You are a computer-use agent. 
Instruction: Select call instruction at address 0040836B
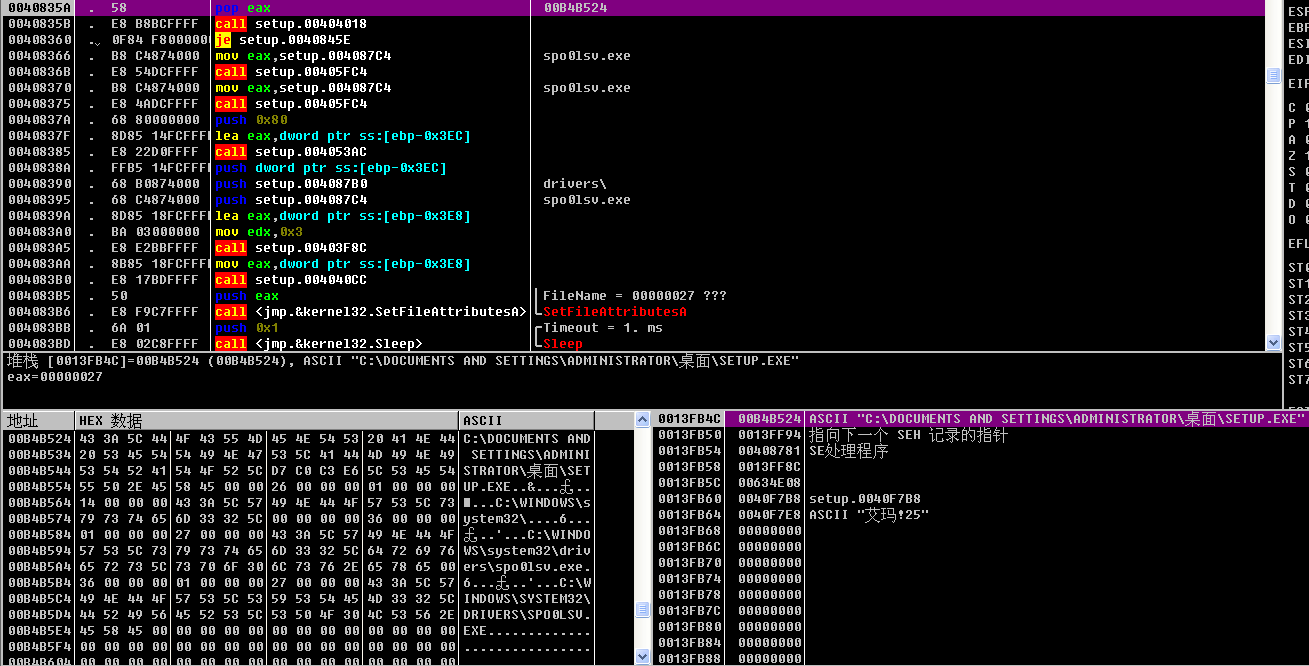632,72
